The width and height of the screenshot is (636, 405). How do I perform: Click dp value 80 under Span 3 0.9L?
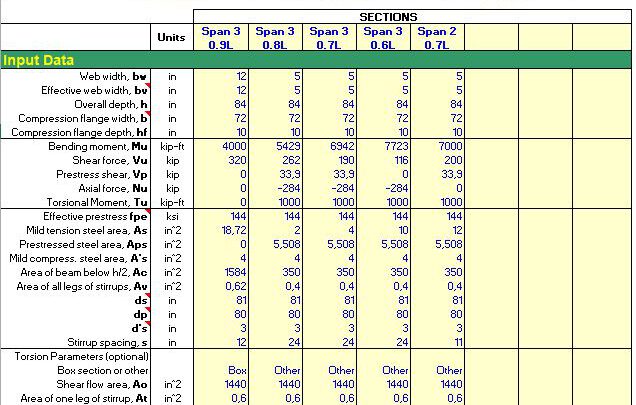tap(240, 315)
